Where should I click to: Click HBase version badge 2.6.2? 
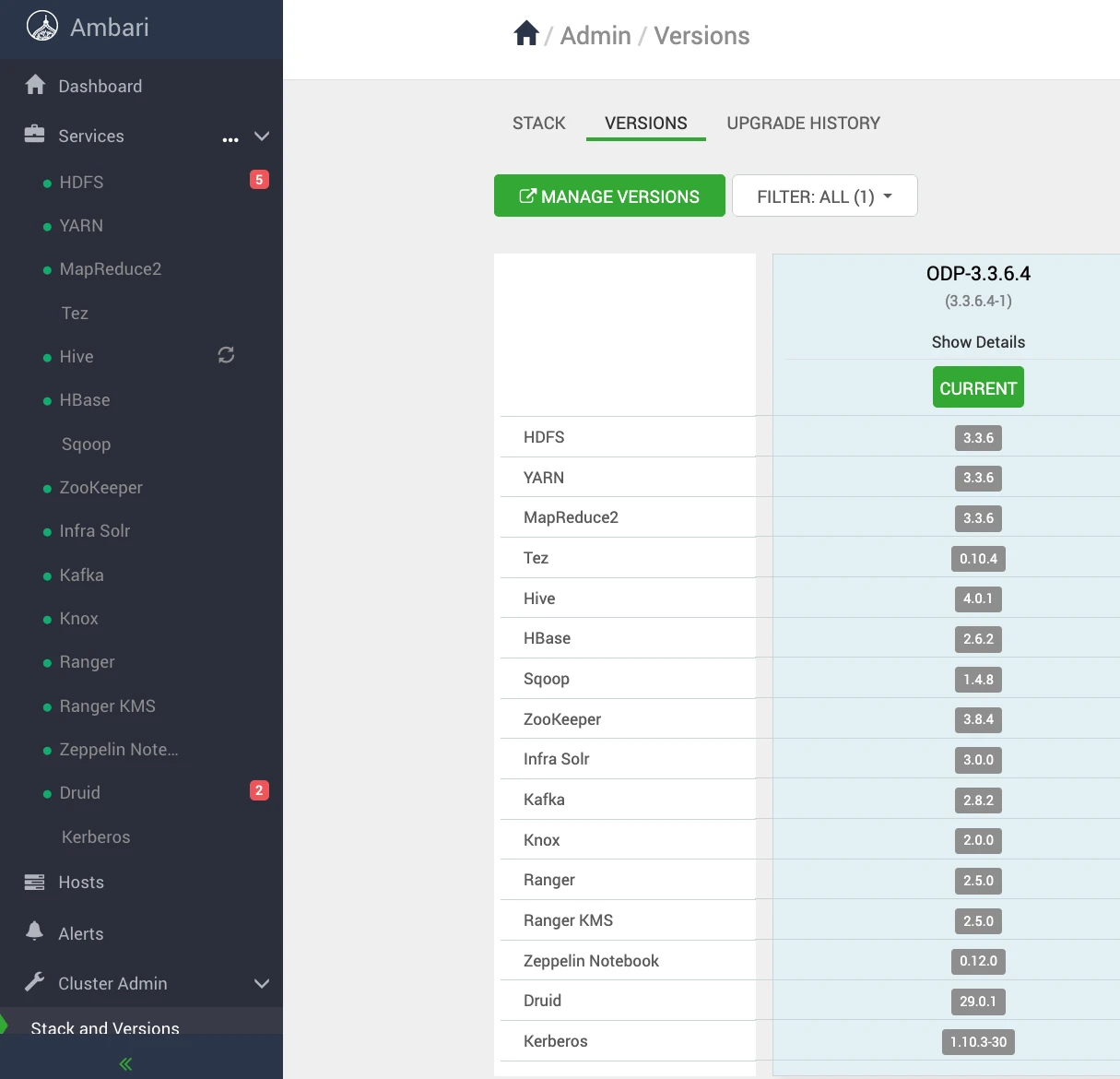click(978, 639)
